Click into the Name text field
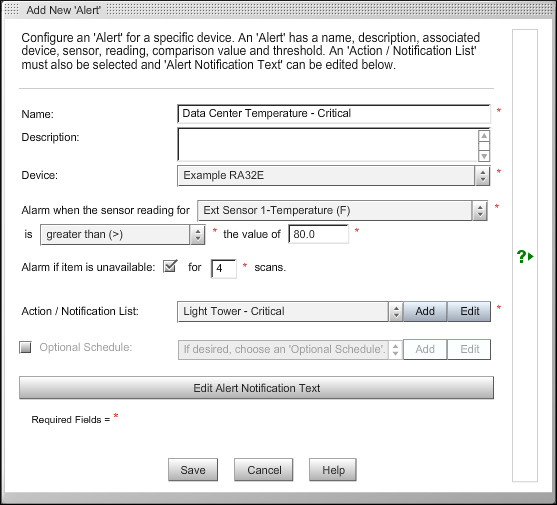 pos(334,114)
